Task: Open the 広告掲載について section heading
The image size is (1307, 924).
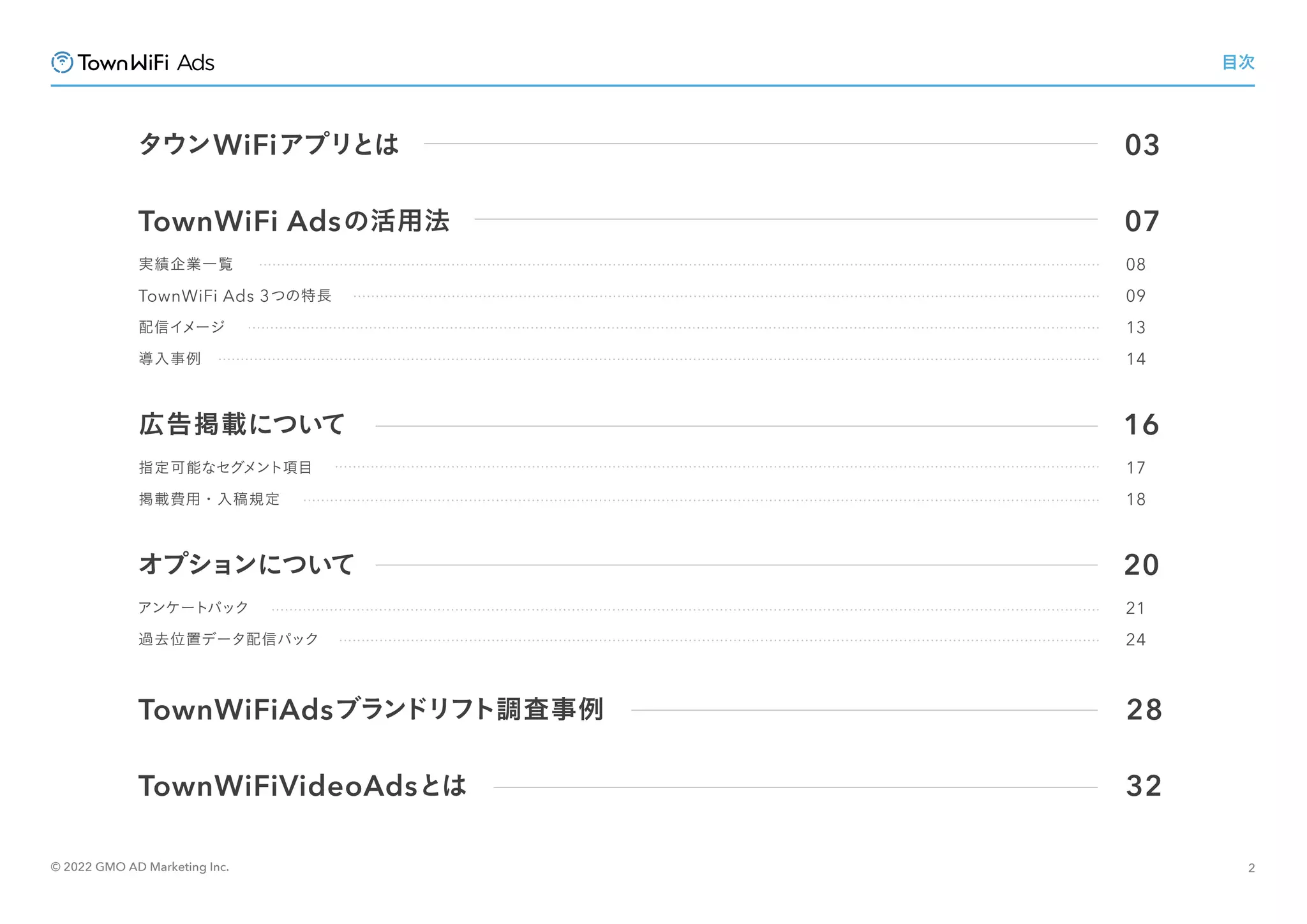Action: [242, 424]
